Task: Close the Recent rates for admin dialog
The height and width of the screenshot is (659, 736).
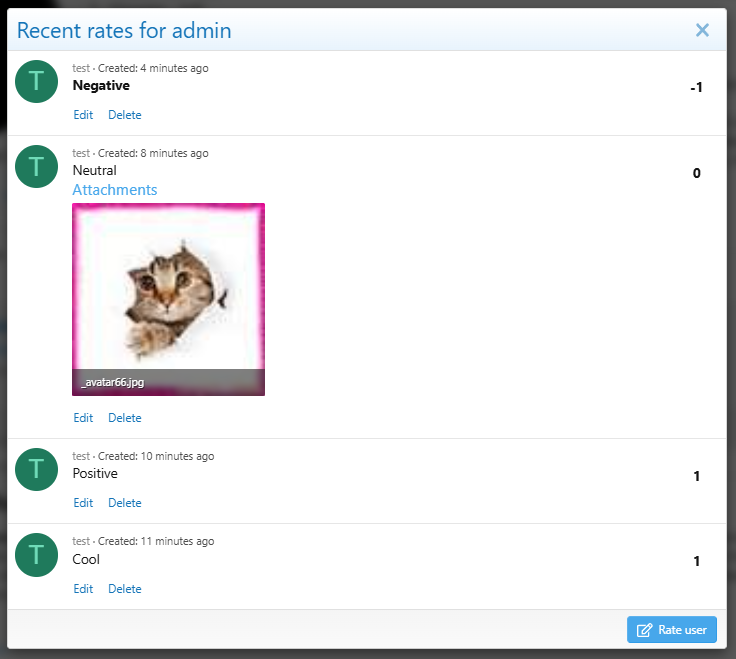Action: click(702, 30)
